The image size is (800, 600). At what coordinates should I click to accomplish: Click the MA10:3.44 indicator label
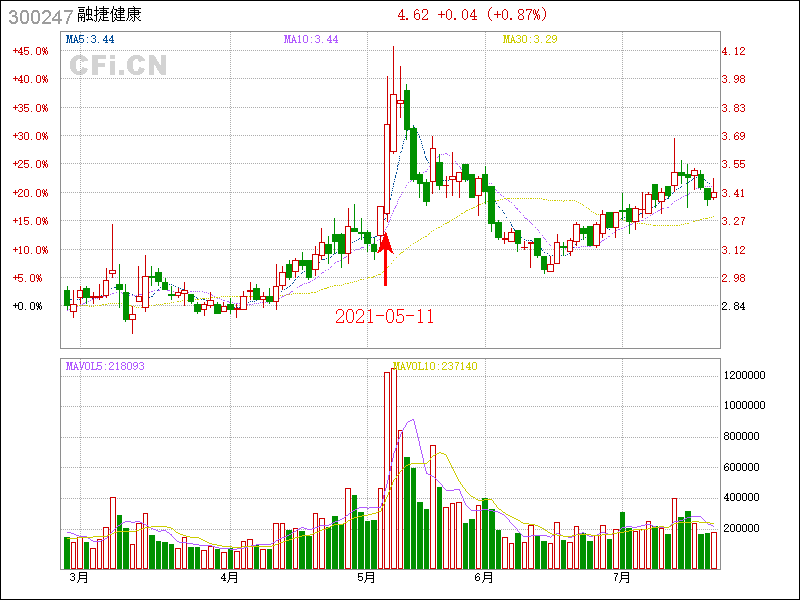(x=311, y=39)
